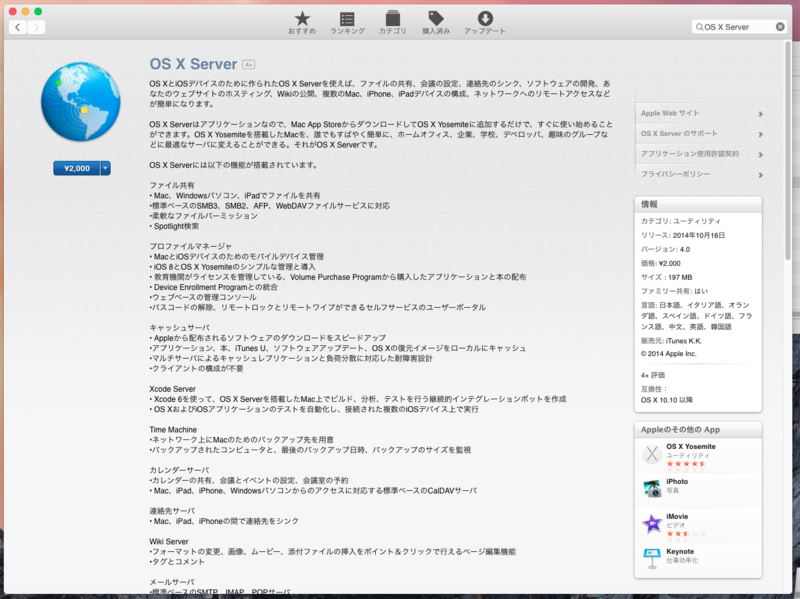Open the iPhoto app icon

click(x=652, y=488)
